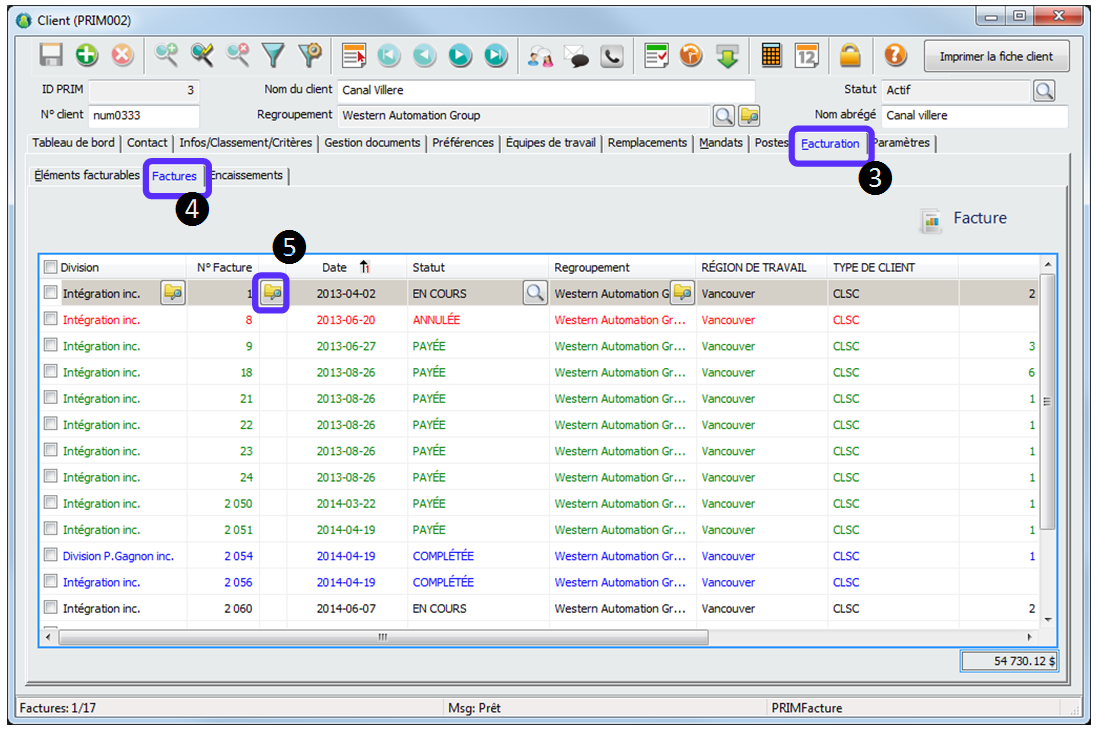Tick the Division header select-all checkbox
The image size is (1098, 733).
51,267
